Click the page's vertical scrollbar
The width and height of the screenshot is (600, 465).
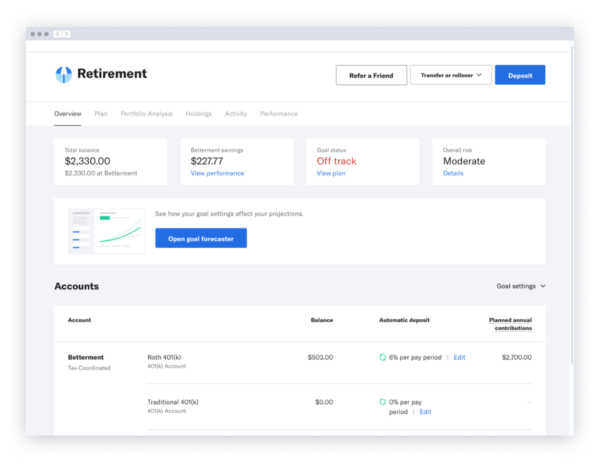(572, 207)
